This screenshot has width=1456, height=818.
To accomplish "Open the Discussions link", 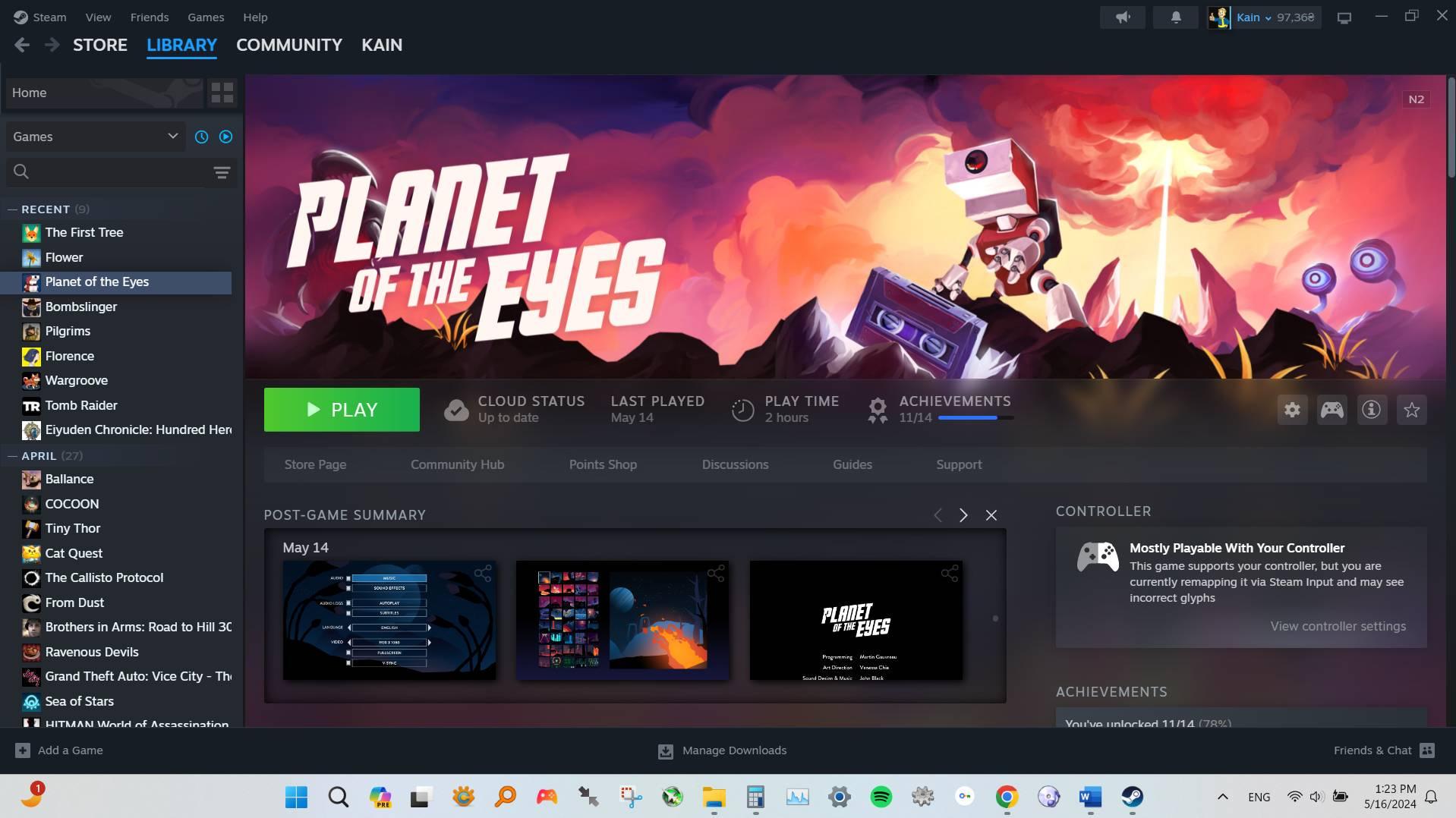I will 735,465.
